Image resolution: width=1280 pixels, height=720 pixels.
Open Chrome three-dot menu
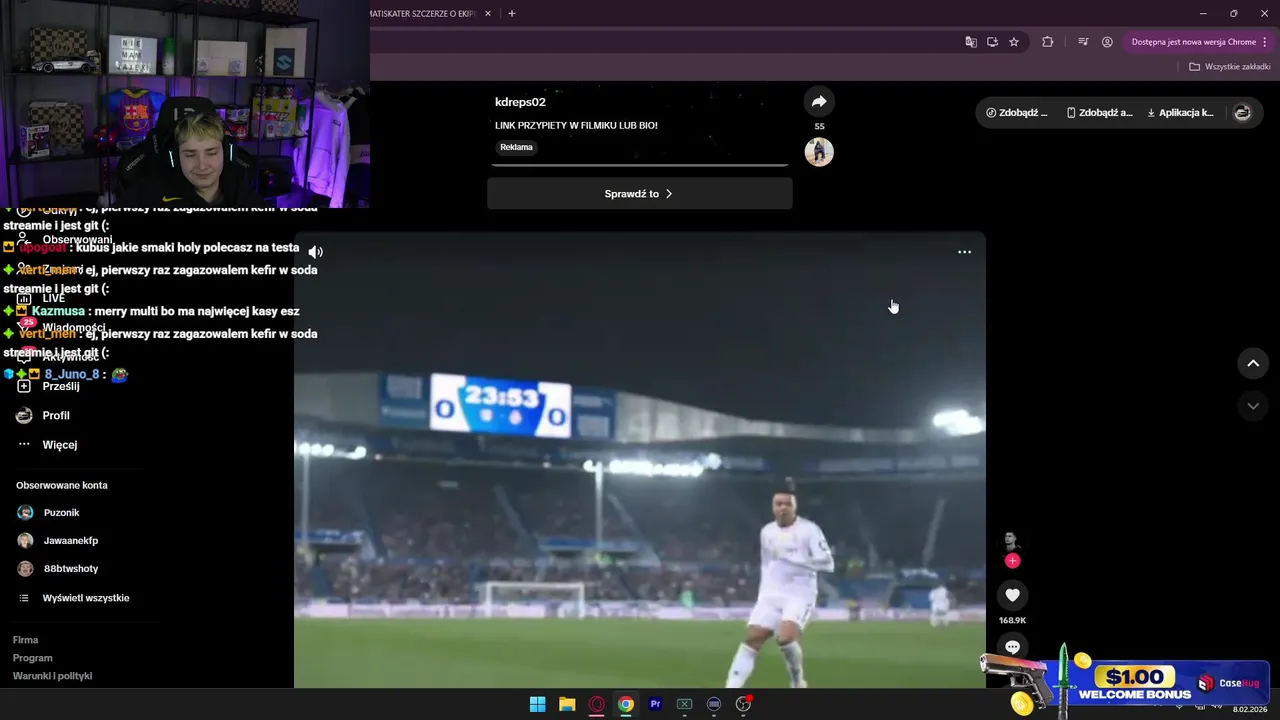pyautogui.click(x=1265, y=42)
